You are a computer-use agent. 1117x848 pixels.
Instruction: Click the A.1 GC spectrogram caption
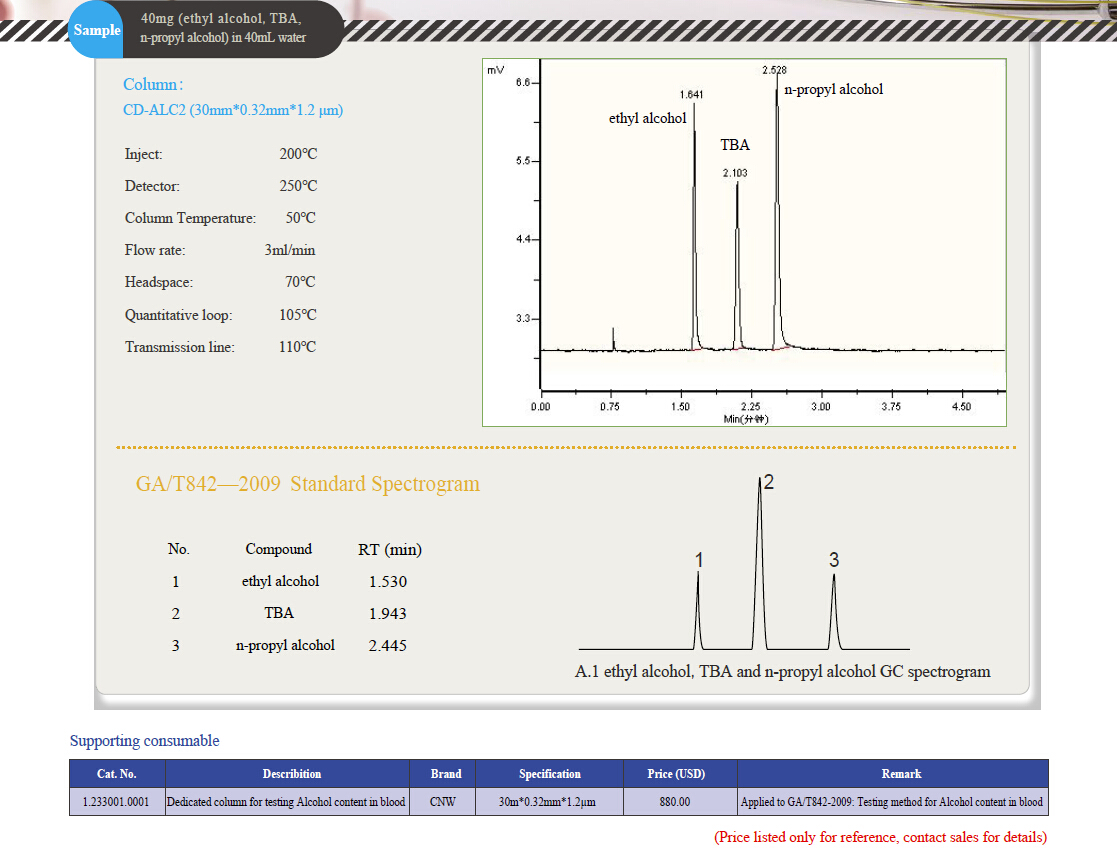782,672
